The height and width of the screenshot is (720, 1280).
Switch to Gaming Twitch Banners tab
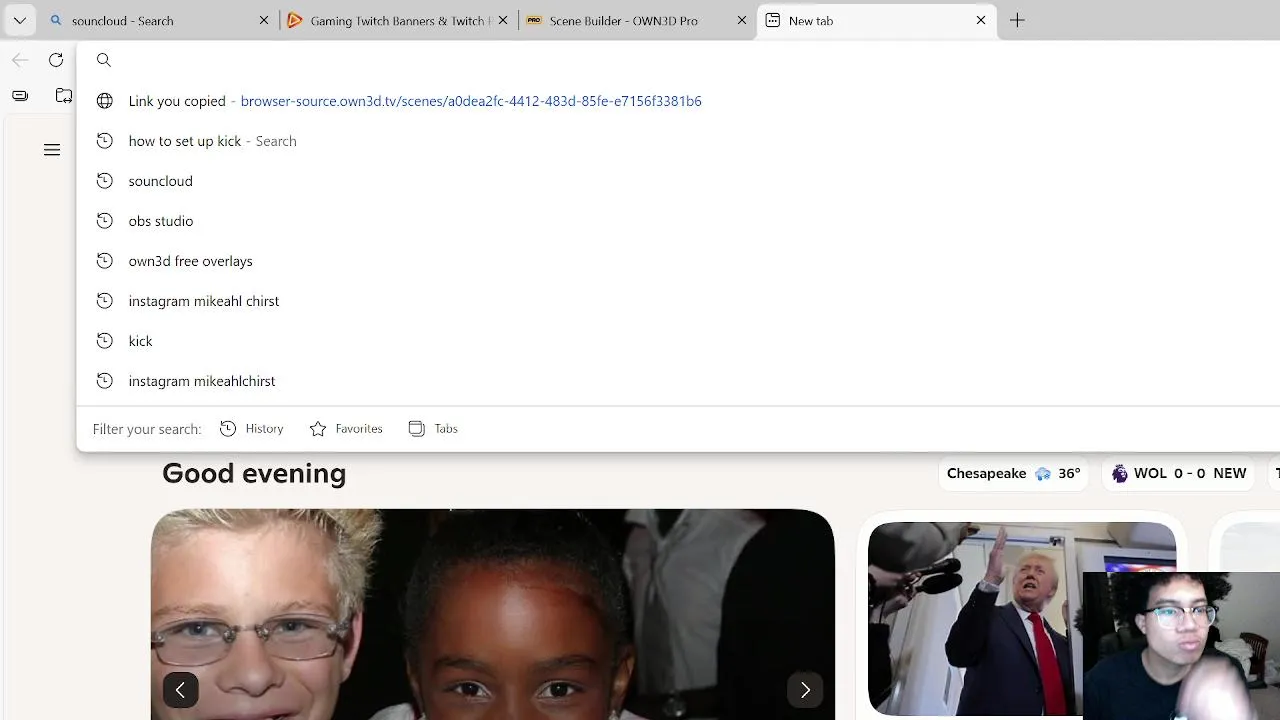[x=398, y=20]
